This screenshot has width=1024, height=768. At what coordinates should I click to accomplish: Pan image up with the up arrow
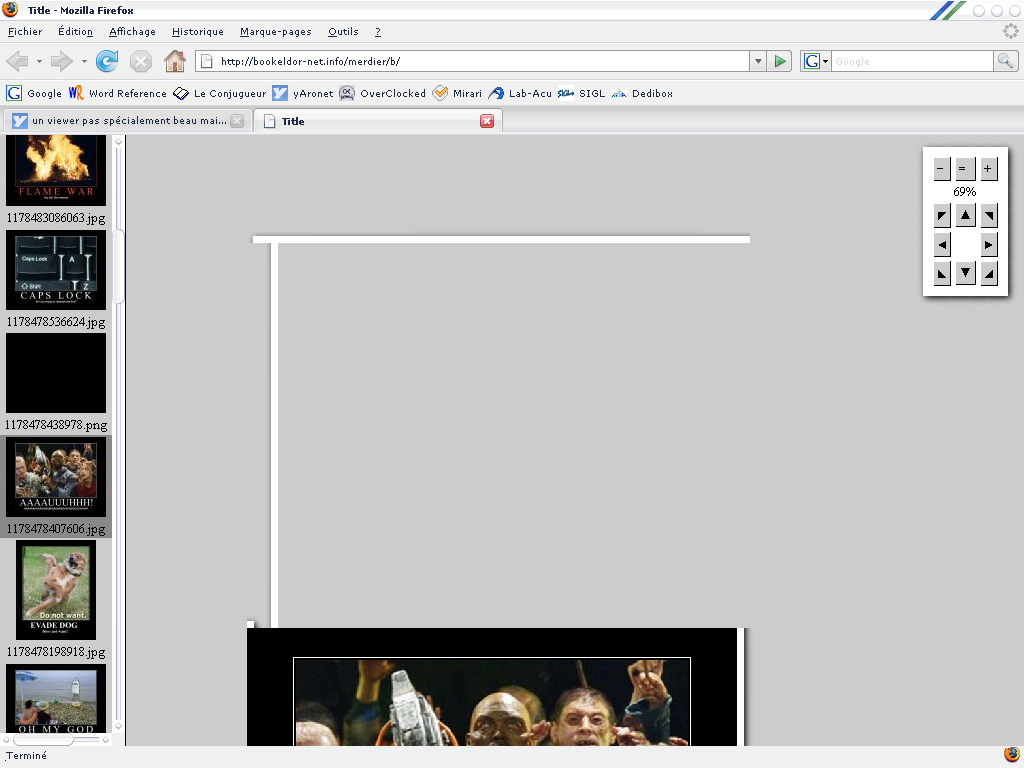click(x=965, y=215)
